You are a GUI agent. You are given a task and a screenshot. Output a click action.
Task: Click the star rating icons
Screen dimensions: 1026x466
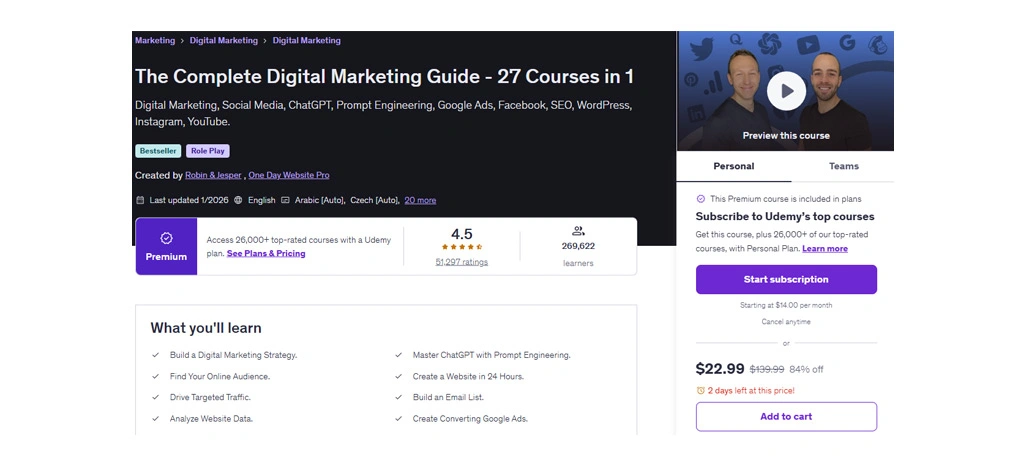462,247
